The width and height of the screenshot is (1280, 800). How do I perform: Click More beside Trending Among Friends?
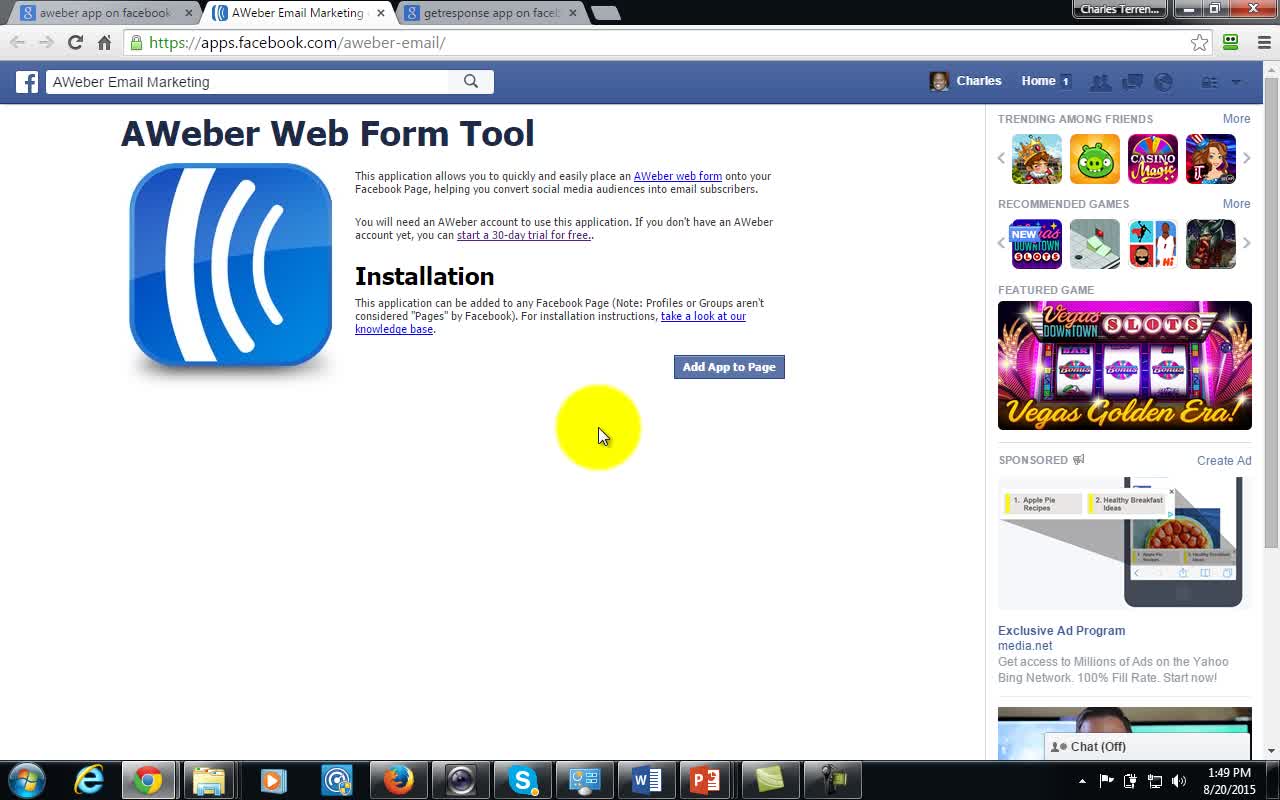click(x=1236, y=119)
